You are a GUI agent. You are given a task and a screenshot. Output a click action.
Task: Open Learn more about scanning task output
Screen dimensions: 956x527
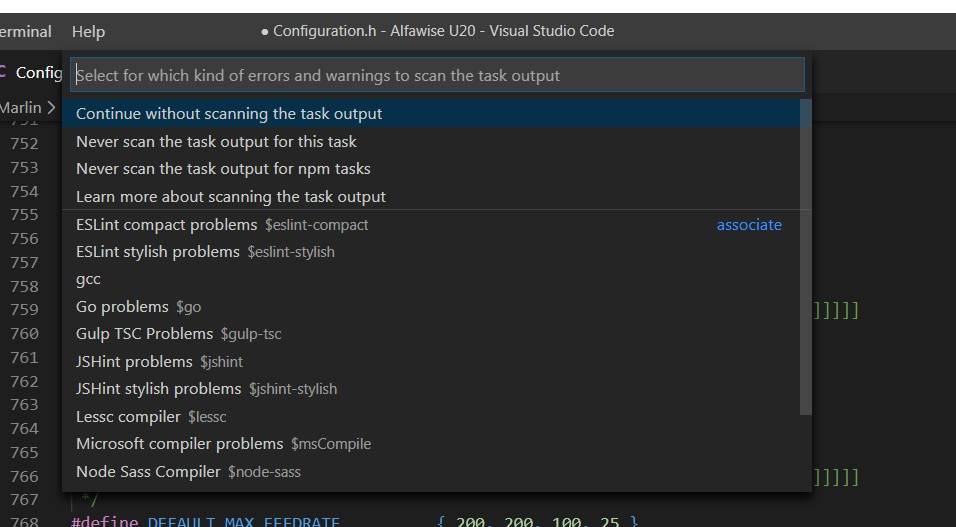pos(231,197)
